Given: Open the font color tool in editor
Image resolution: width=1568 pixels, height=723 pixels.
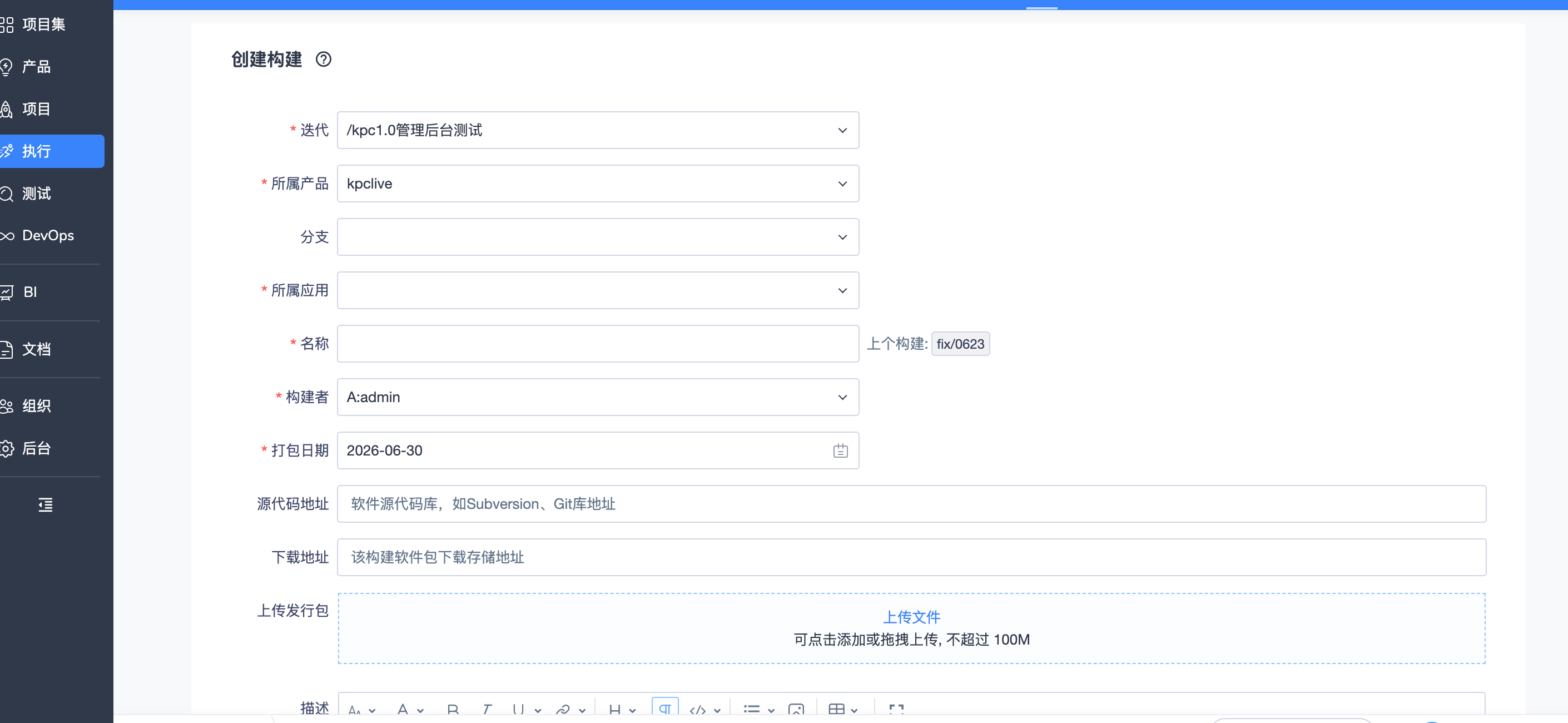Looking at the screenshot, I should 403,710.
